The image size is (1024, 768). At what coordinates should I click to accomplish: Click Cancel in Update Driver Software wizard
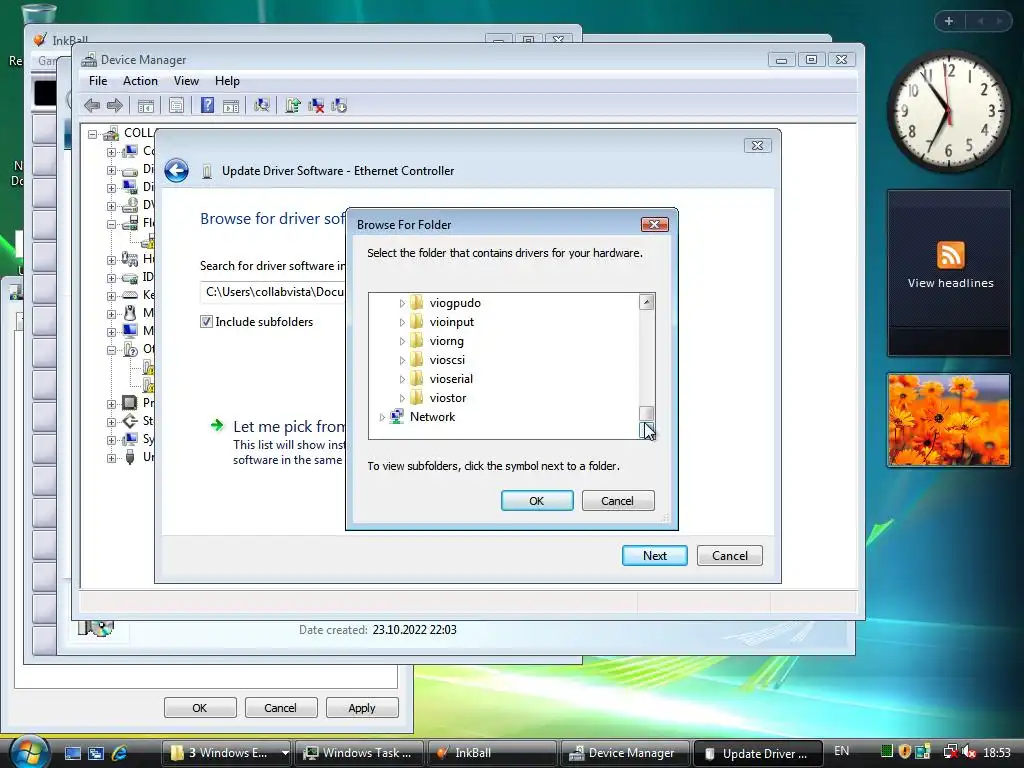[729, 556]
